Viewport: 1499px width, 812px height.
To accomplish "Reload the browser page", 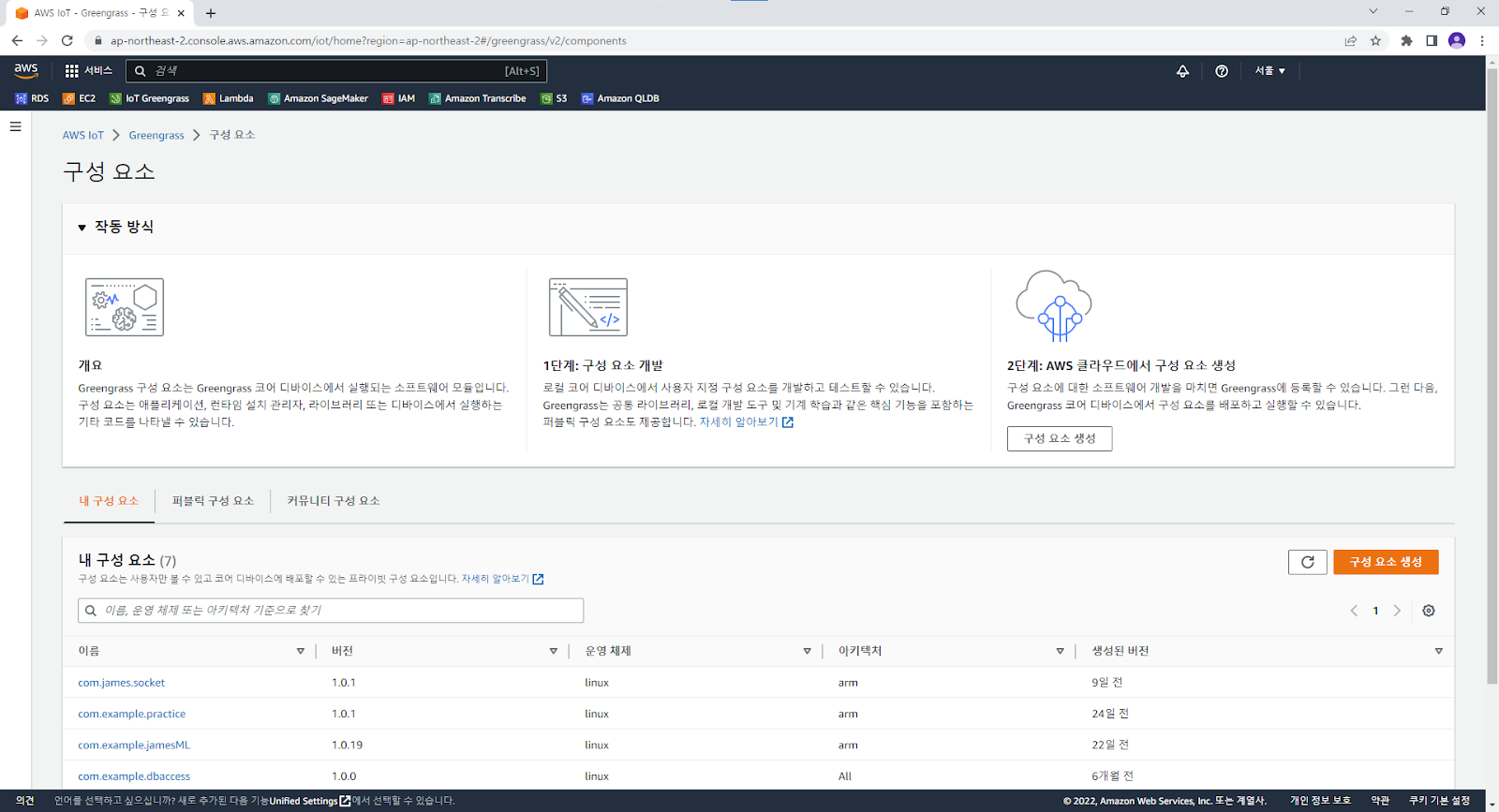I will click(67, 40).
